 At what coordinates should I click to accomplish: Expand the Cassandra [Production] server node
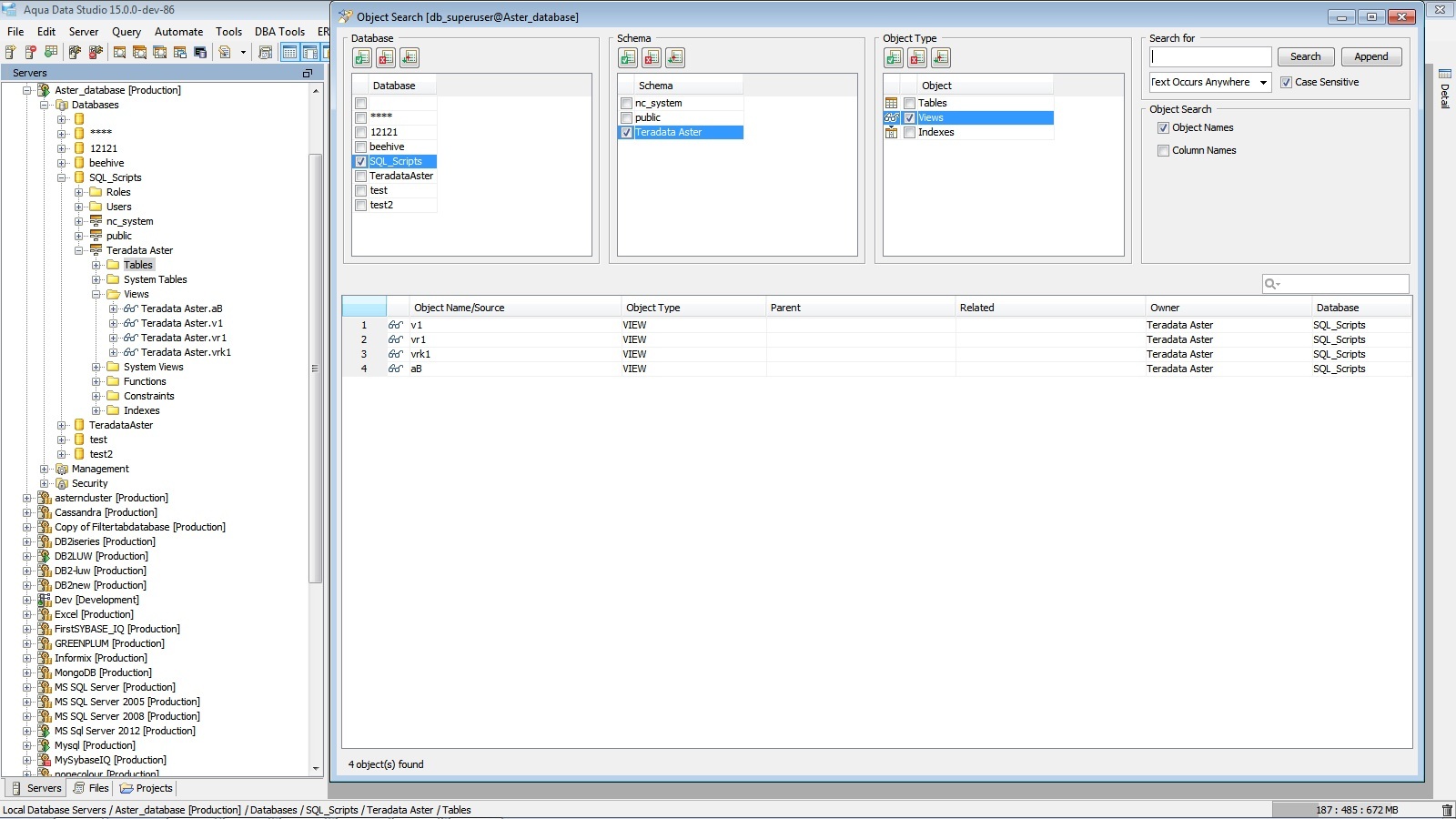pos(27,512)
